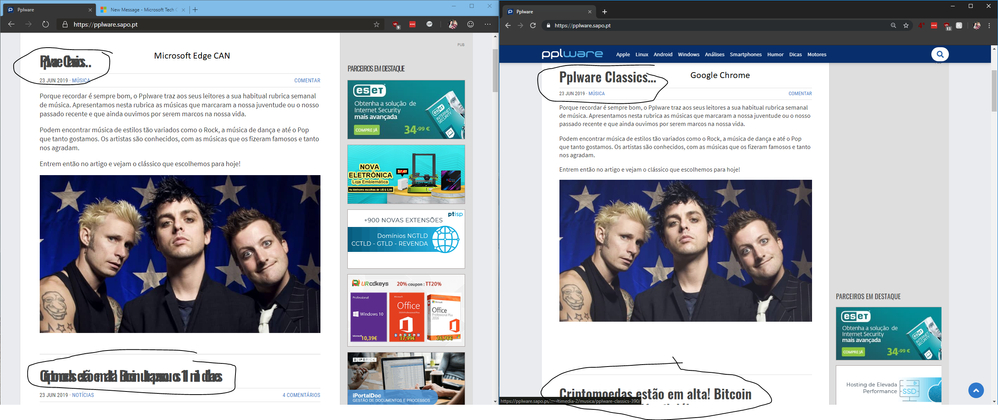
Task: Open the Análises menu item
Action: click(715, 55)
